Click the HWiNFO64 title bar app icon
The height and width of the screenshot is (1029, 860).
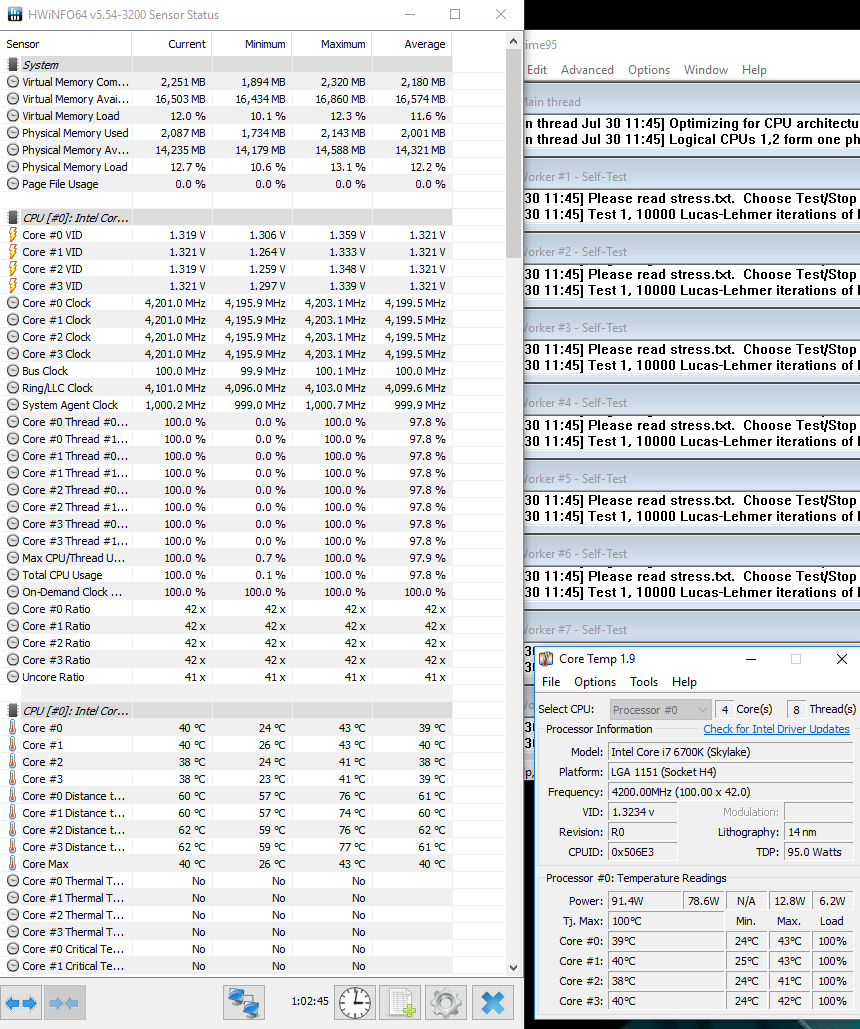coord(15,15)
